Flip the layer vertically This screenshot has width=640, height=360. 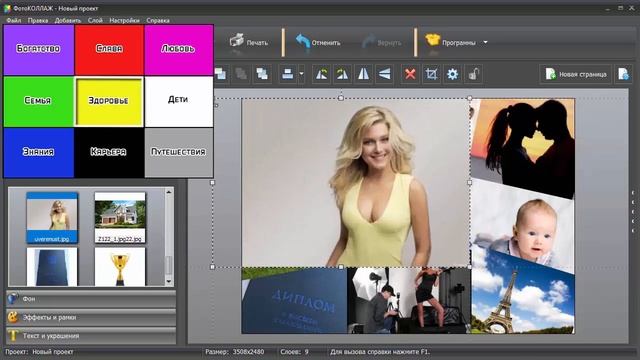coord(384,74)
